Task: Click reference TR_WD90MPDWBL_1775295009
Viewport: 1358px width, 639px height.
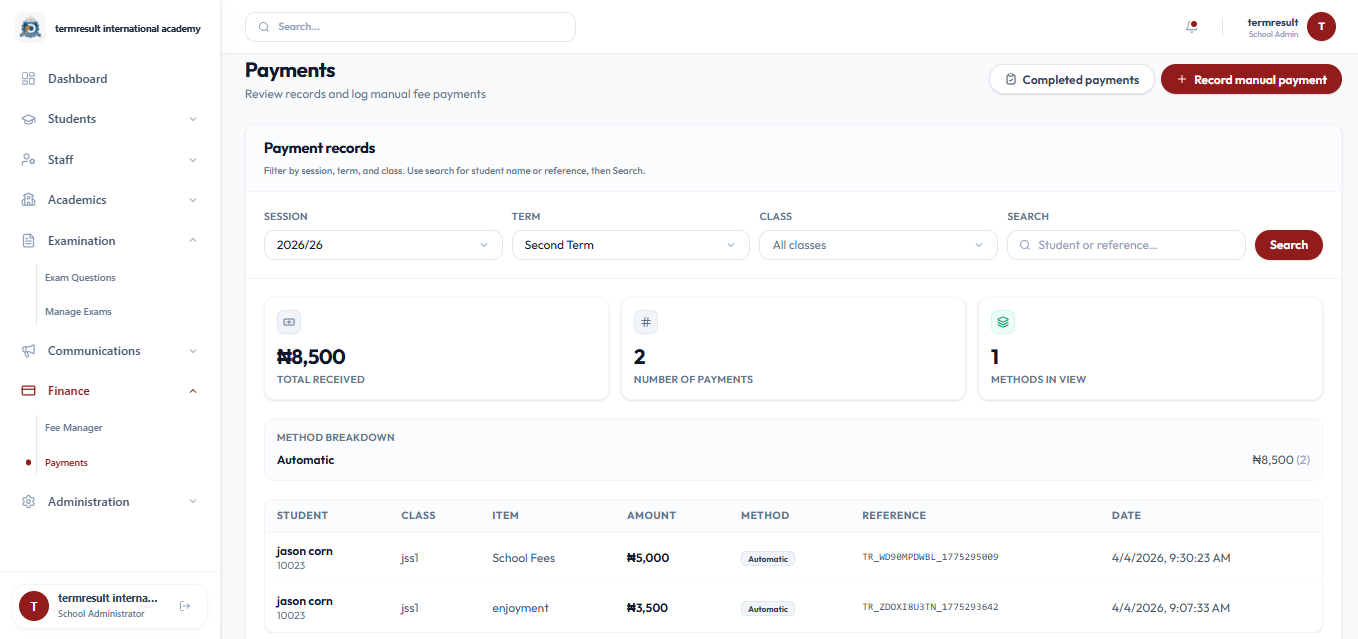Action: coord(931,558)
